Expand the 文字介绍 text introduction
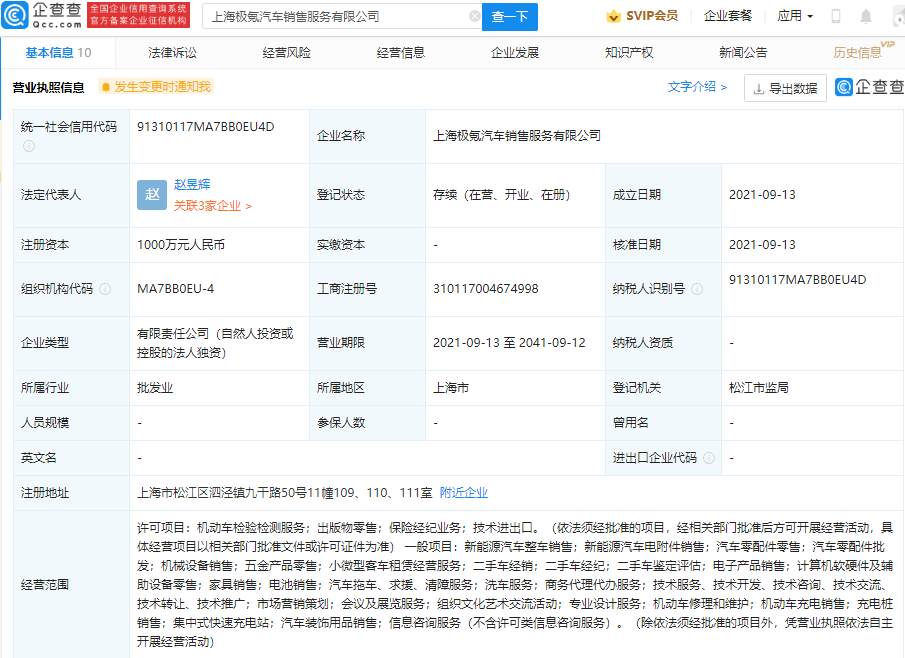The width and height of the screenshot is (905, 658). (x=697, y=87)
